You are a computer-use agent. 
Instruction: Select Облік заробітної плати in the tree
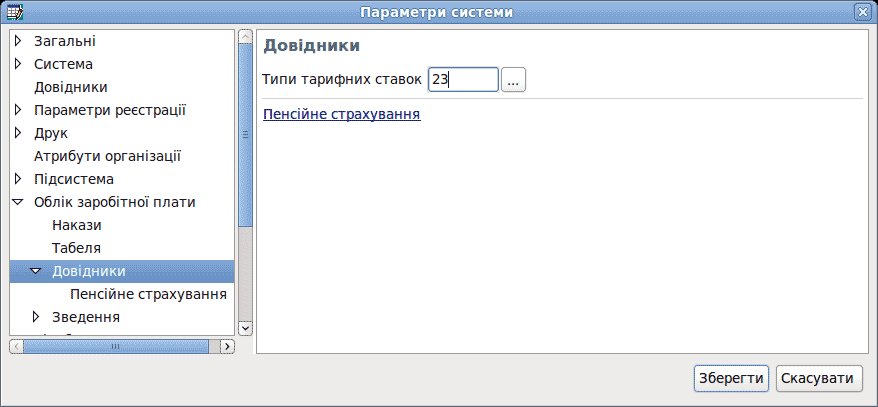(115, 202)
